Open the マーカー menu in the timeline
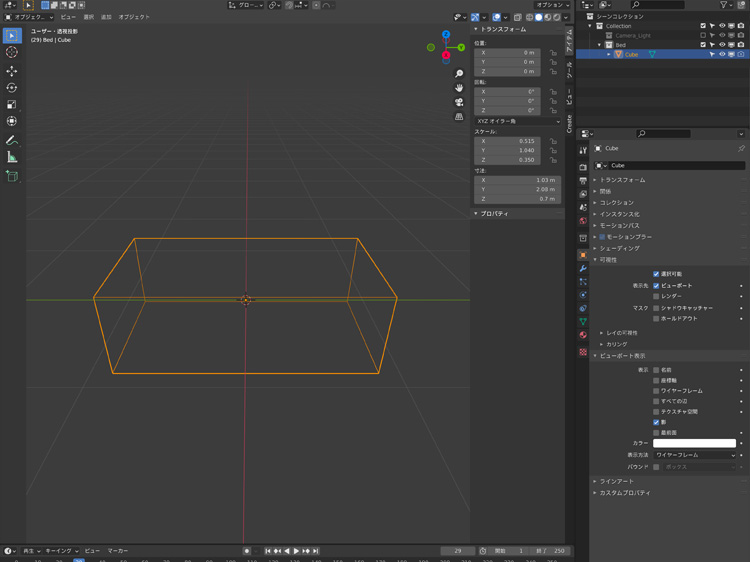750x562 pixels. tap(118, 551)
